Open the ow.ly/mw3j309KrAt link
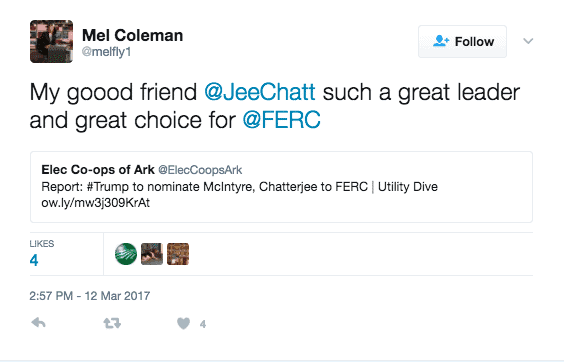 (95, 203)
